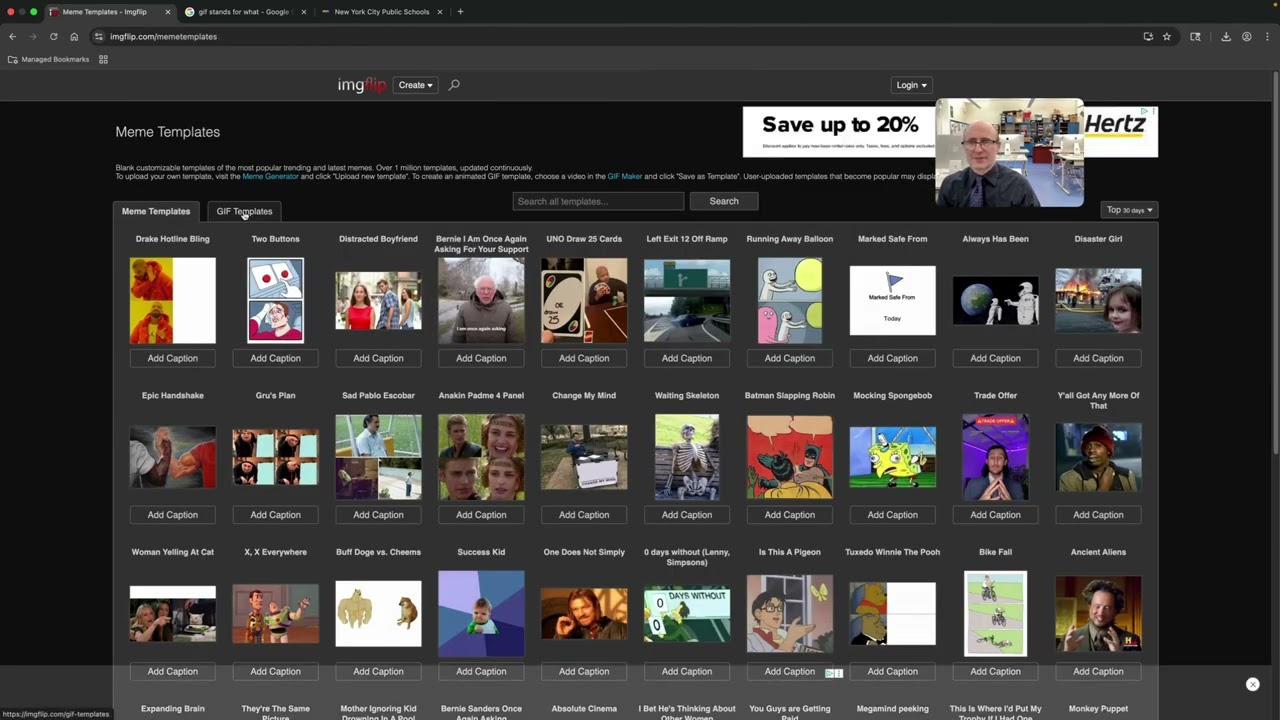Switch to the GIF Templates tab
This screenshot has width=1280, height=720.
tap(244, 211)
